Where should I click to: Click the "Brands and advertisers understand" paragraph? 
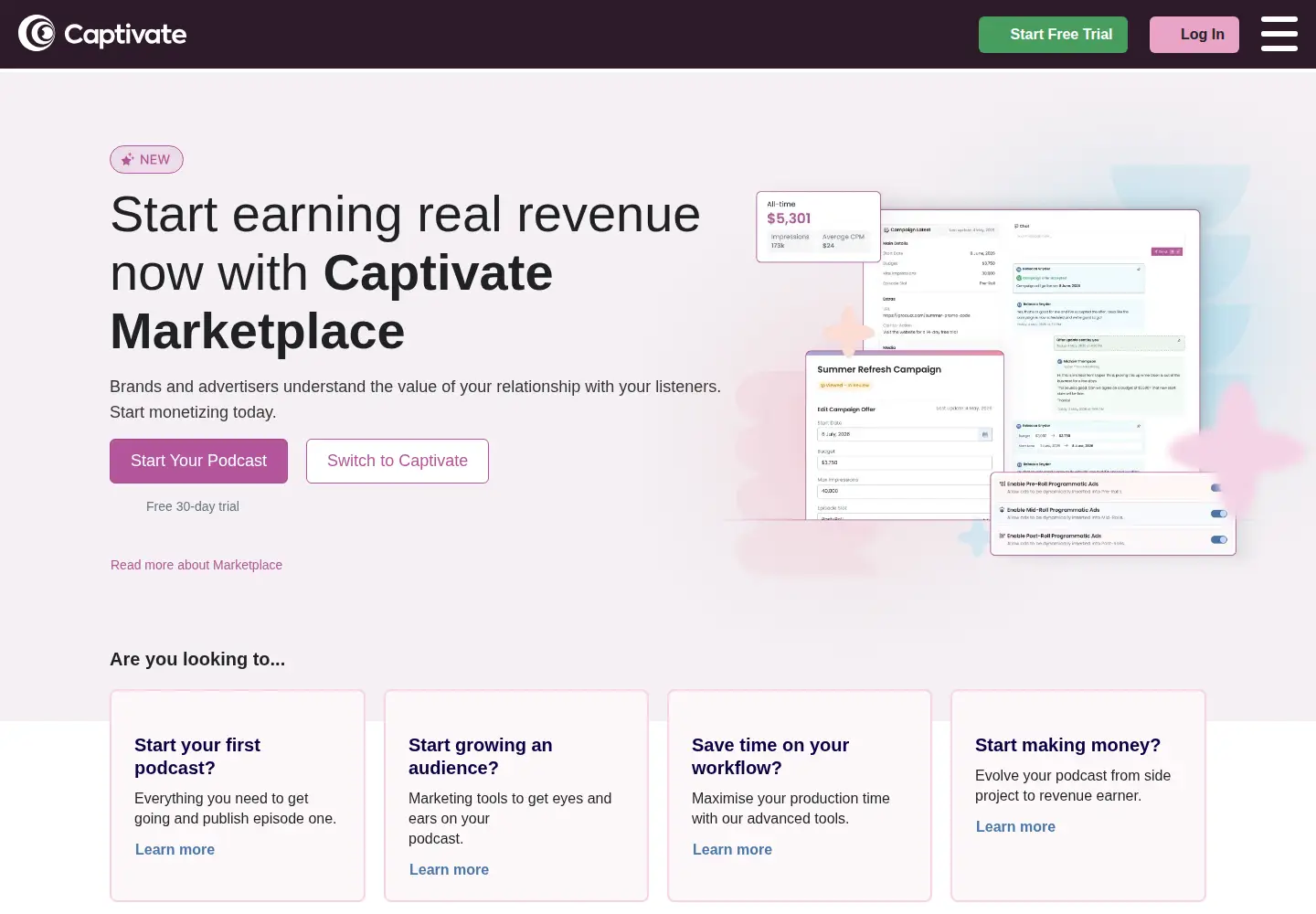pyautogui.click(x=416, y=399)
